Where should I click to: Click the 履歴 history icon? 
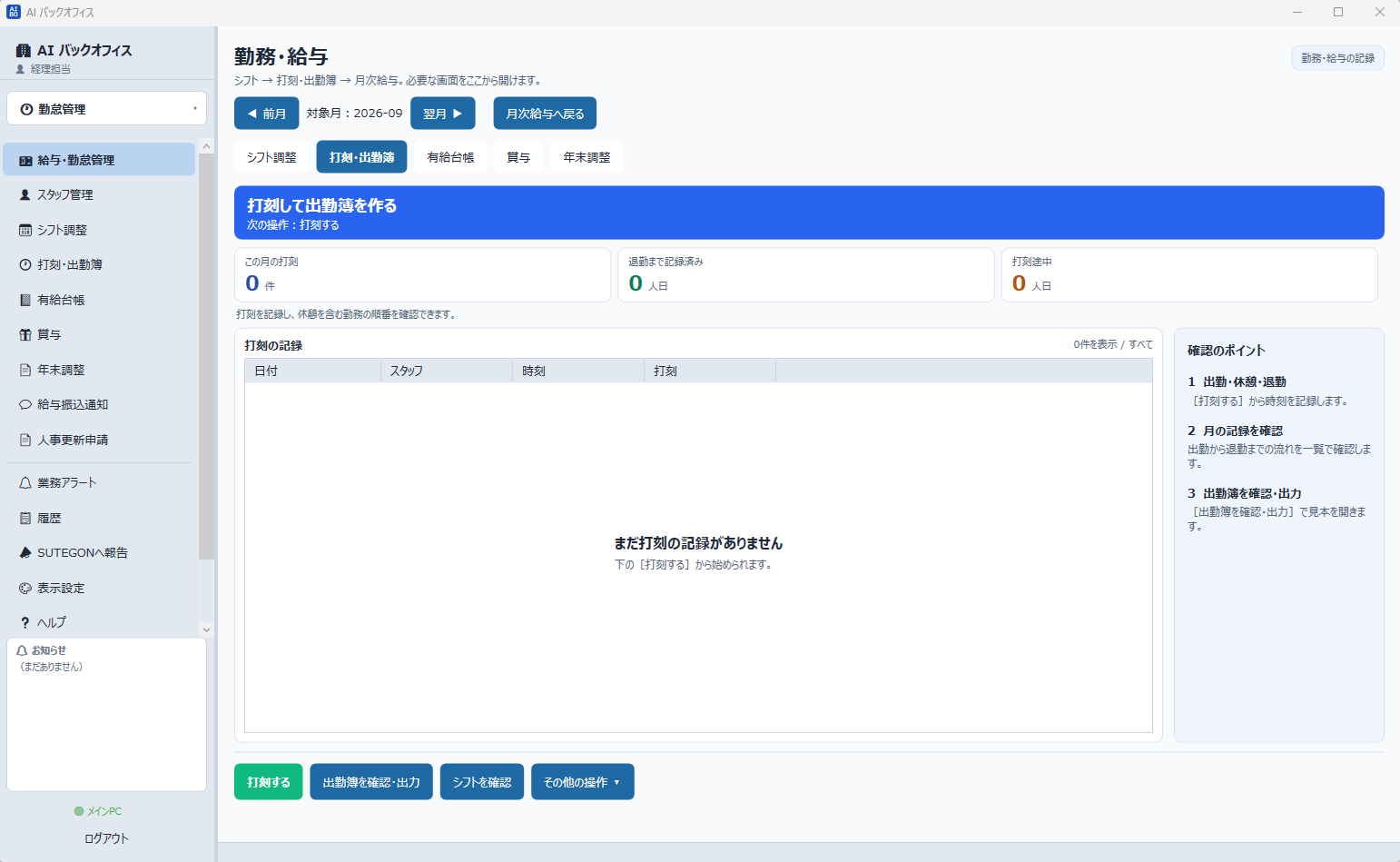point(25,519)
